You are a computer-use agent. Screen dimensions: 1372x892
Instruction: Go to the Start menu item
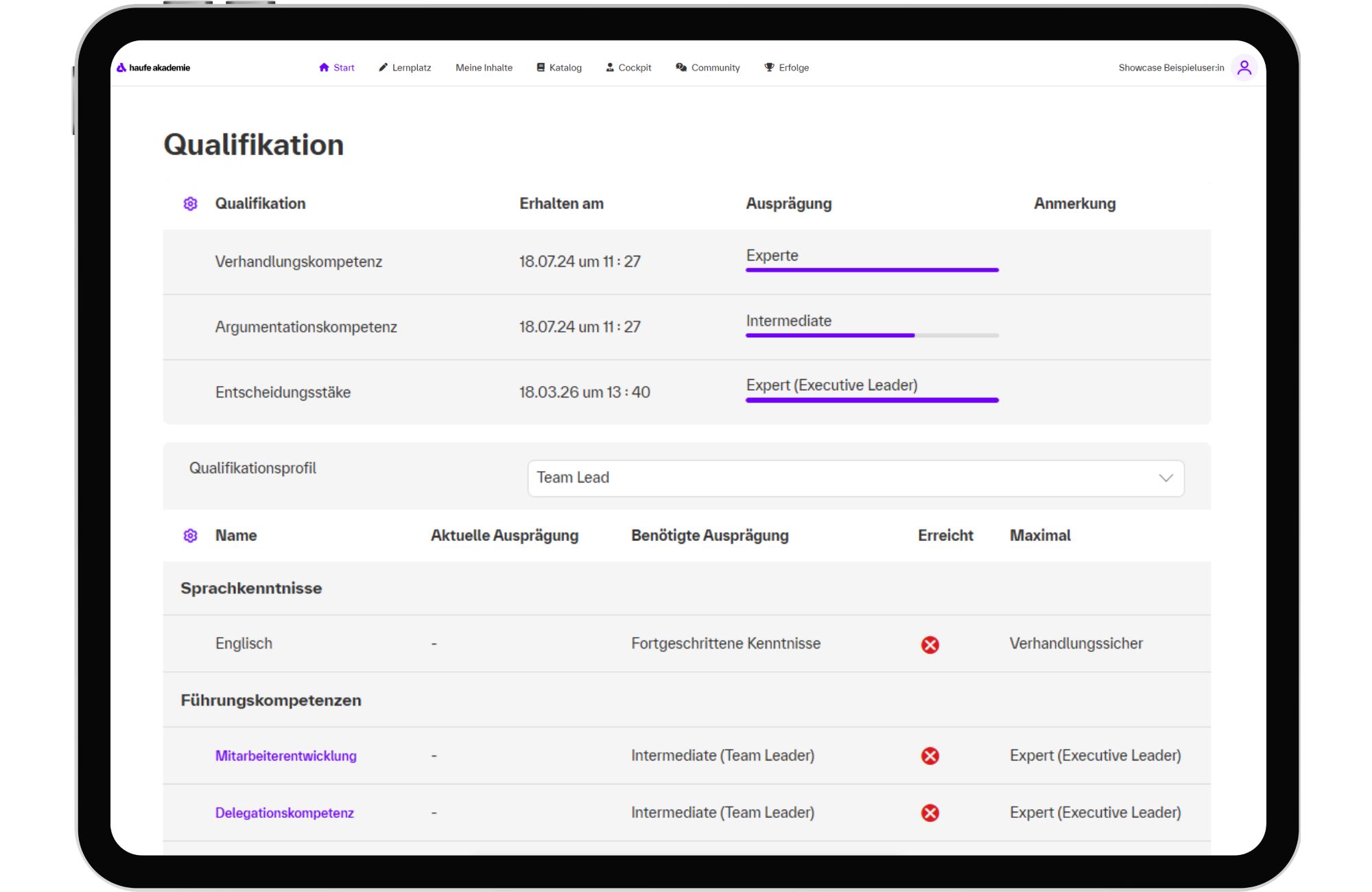[337, 67]
